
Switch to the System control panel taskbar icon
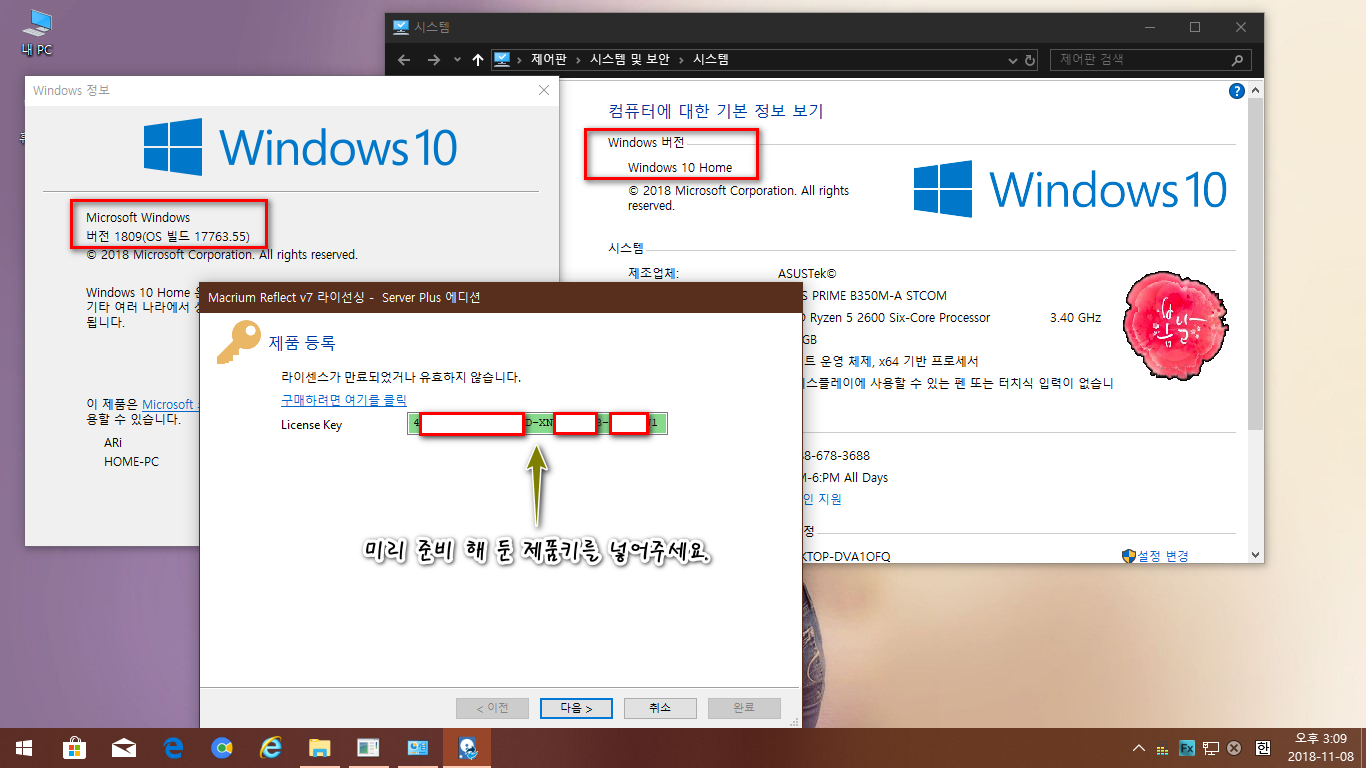pyautogui.click(x=418, y=748)
